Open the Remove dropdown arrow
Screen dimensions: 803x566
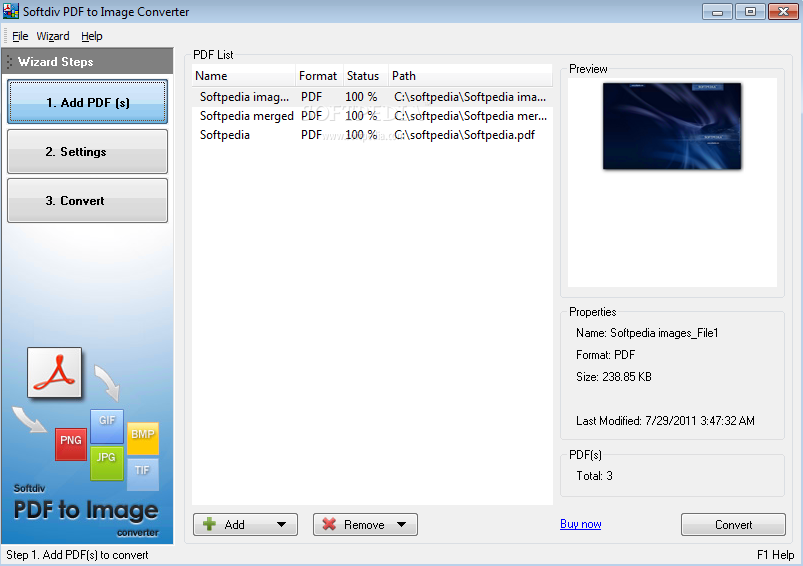coord(402,525)
